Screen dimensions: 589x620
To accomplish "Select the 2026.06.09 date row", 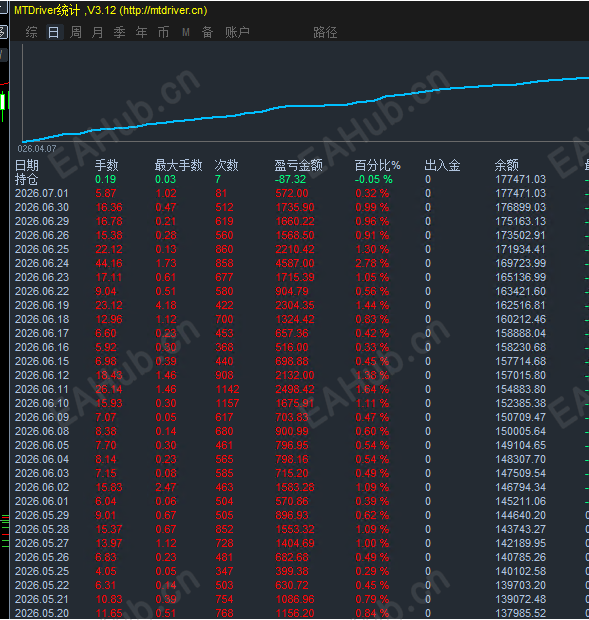I will click(42, 417).
